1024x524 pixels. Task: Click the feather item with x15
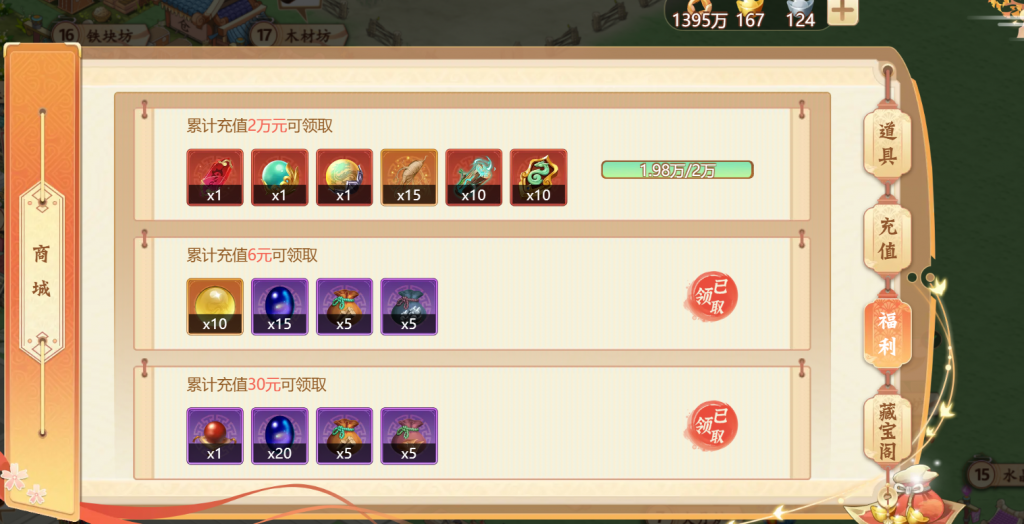pyautogui.click(x=409, y=177)
